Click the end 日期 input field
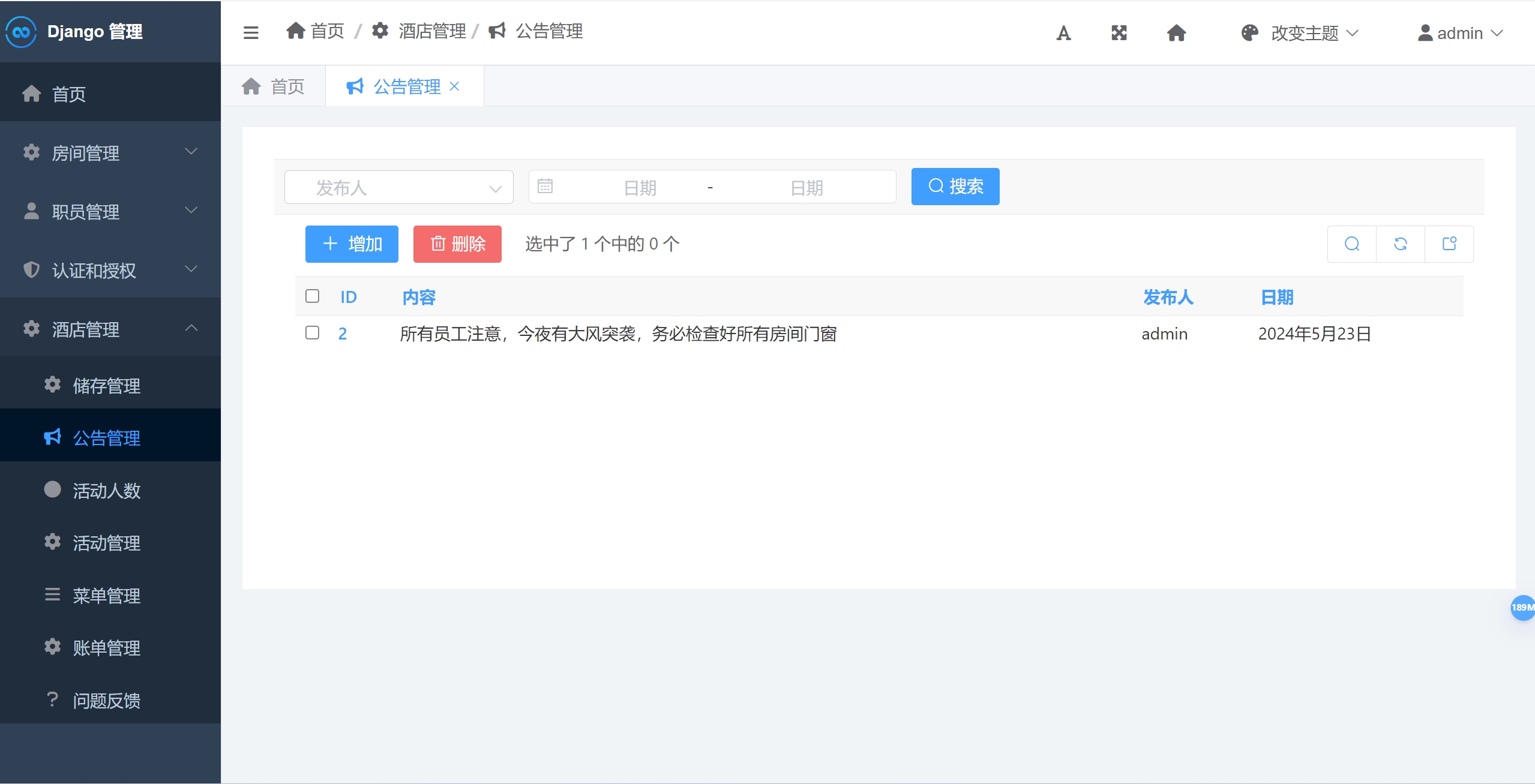This screenshot has width=1535, height=784. [807, 188]
